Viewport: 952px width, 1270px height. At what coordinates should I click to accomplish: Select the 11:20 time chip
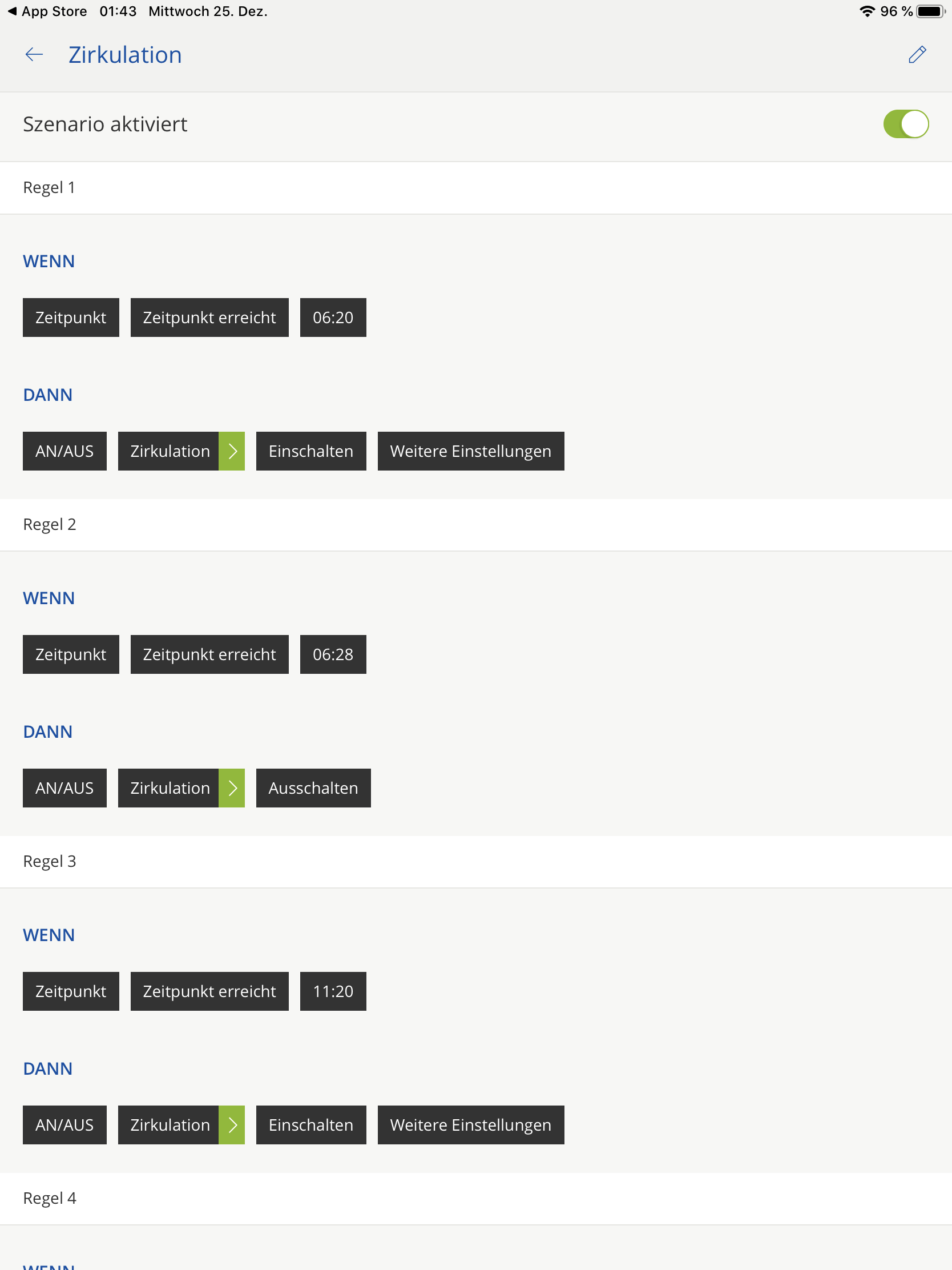333,991
